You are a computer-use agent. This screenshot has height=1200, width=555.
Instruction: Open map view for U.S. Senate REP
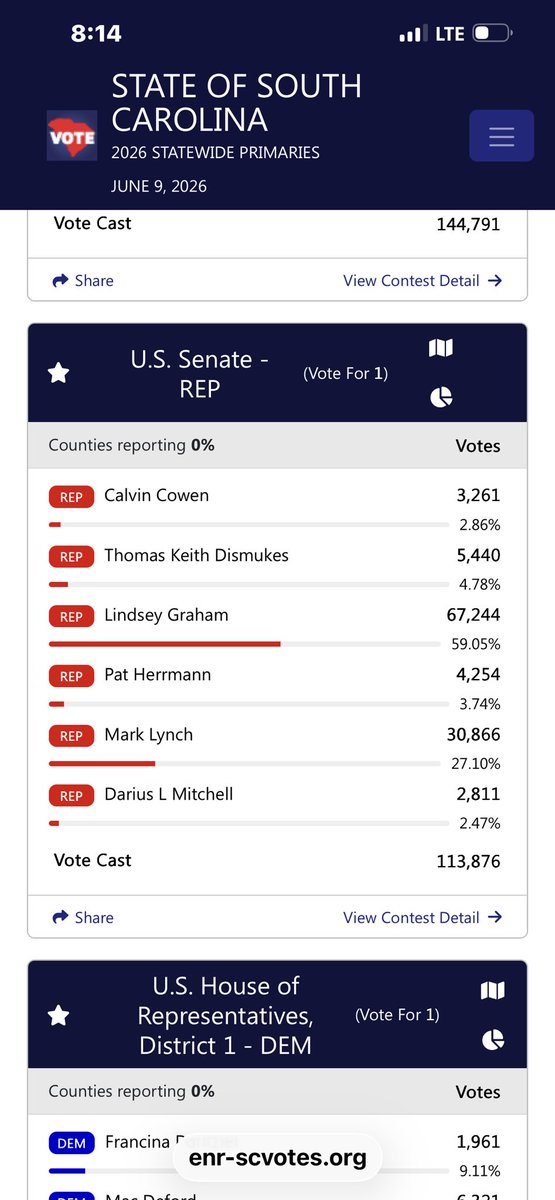click(441, 348)
